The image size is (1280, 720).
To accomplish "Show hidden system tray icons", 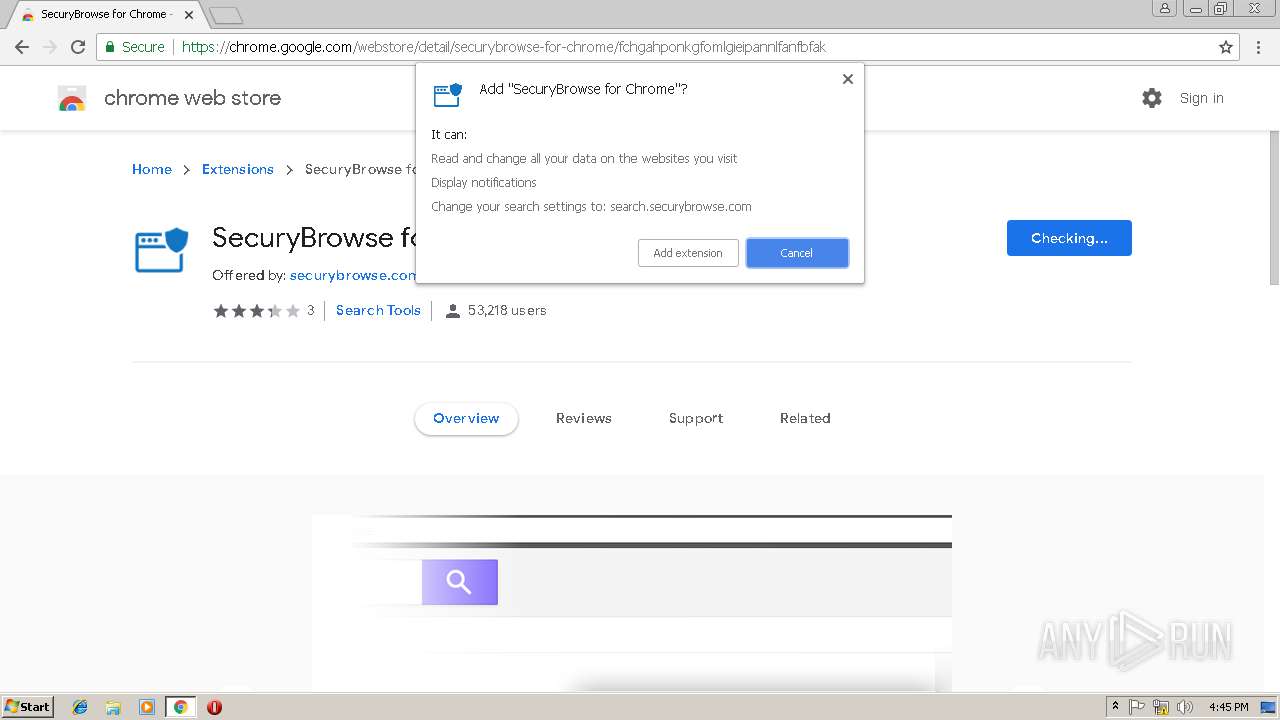I will 1115,707.
